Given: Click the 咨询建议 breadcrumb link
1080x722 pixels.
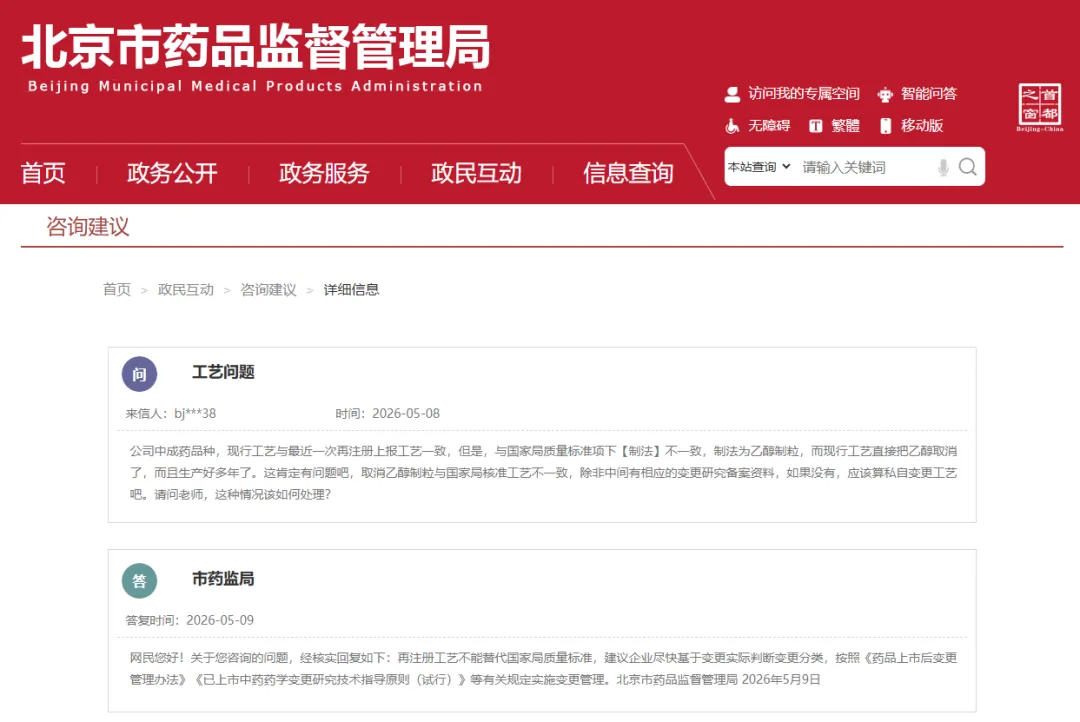Looking at the screenshot, I should (269, 289).
